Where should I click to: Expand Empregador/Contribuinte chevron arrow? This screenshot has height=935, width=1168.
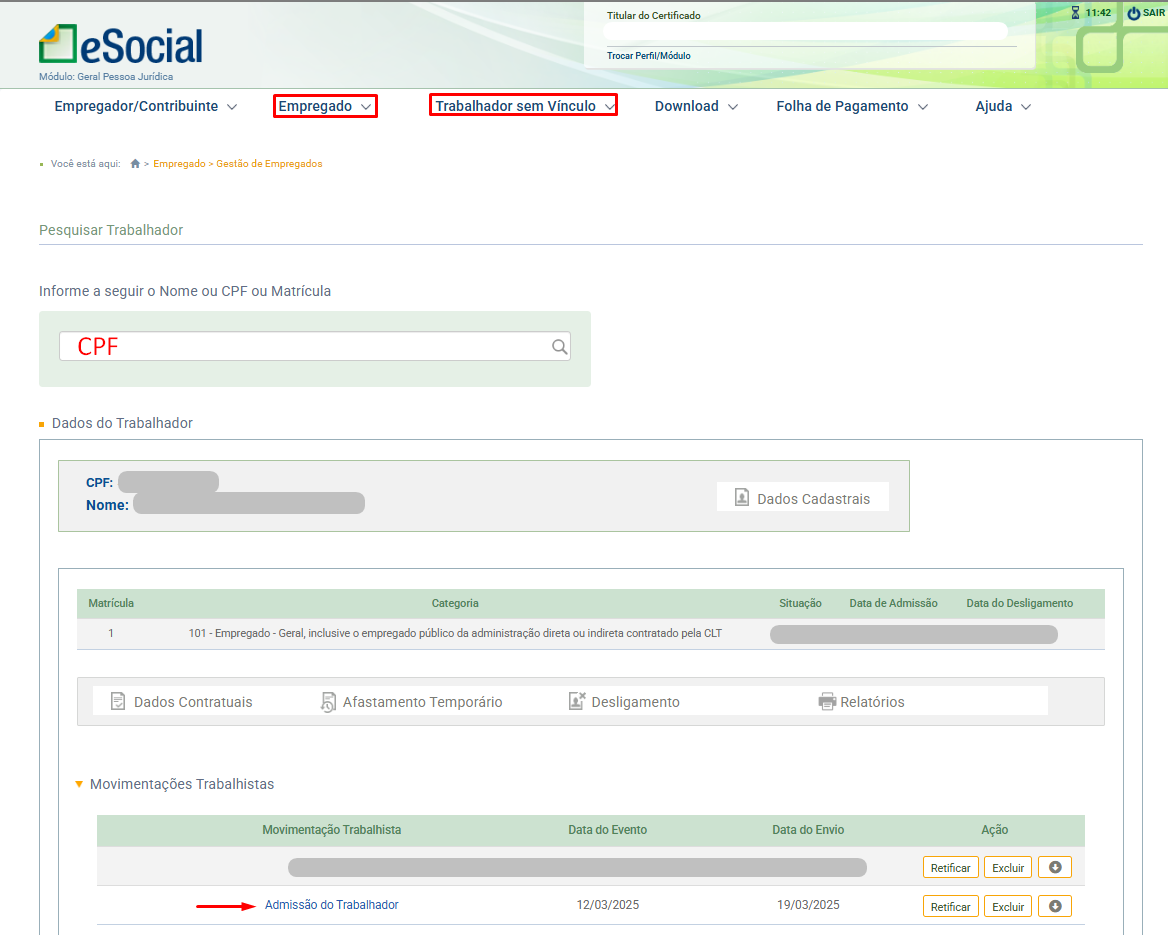(232, 107)
